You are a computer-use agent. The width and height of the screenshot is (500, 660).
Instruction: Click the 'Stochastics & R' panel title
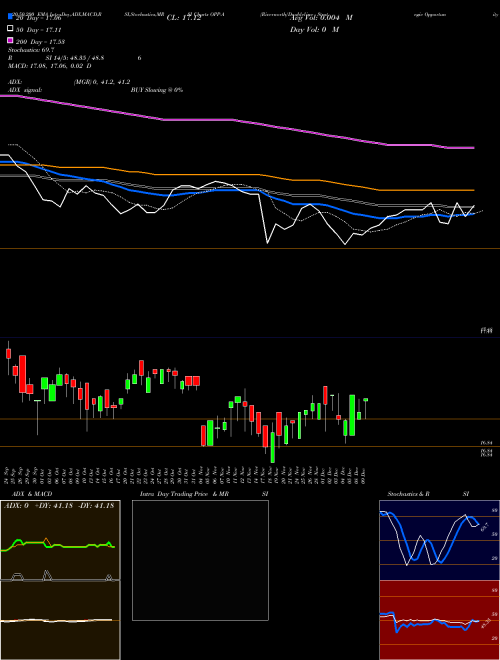point(408,494)
